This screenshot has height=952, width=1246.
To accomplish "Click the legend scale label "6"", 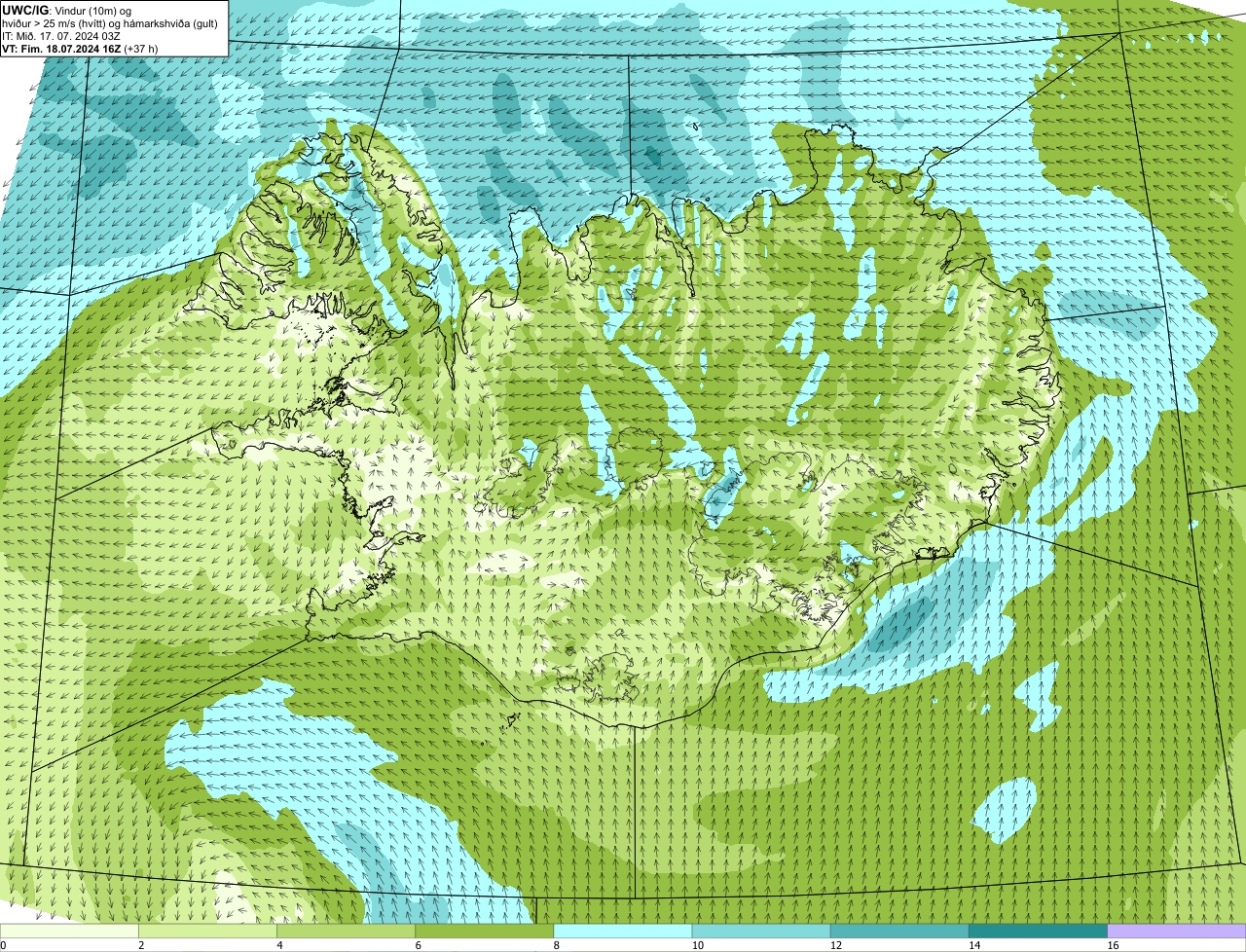I will click(x=418, y=945).
